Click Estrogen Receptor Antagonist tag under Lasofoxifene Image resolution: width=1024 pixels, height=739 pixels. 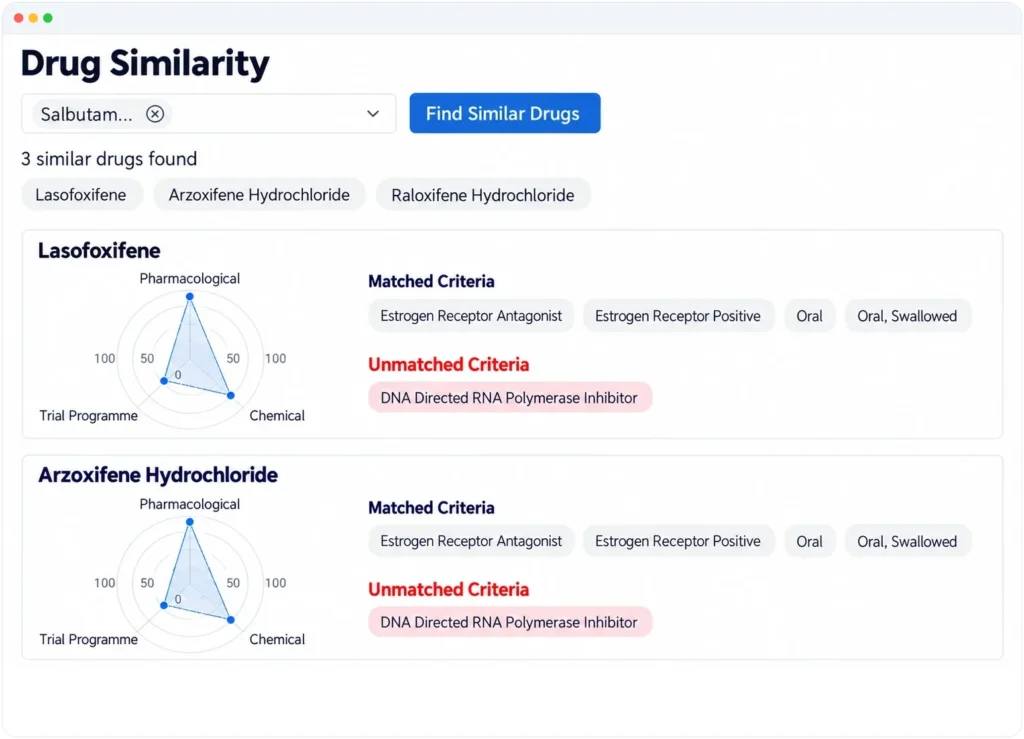[471, 316]
